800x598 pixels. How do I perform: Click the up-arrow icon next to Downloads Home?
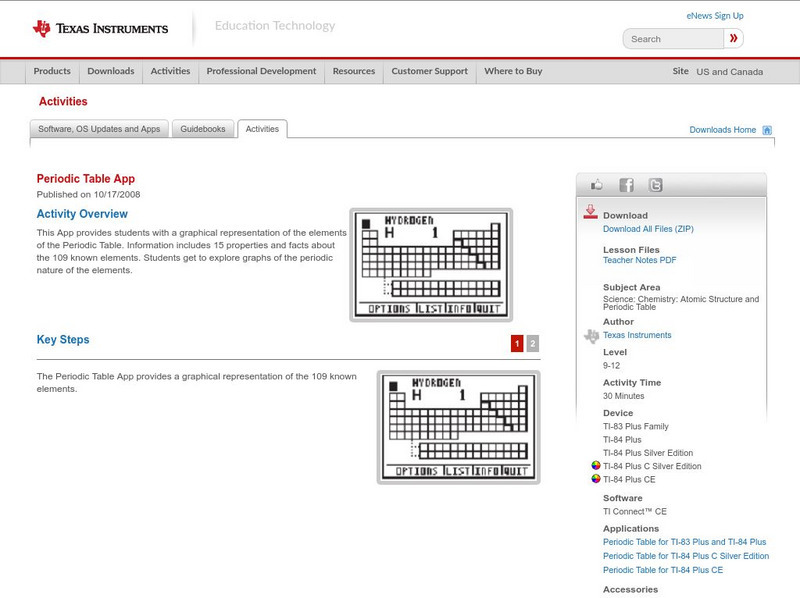(766, 130)
